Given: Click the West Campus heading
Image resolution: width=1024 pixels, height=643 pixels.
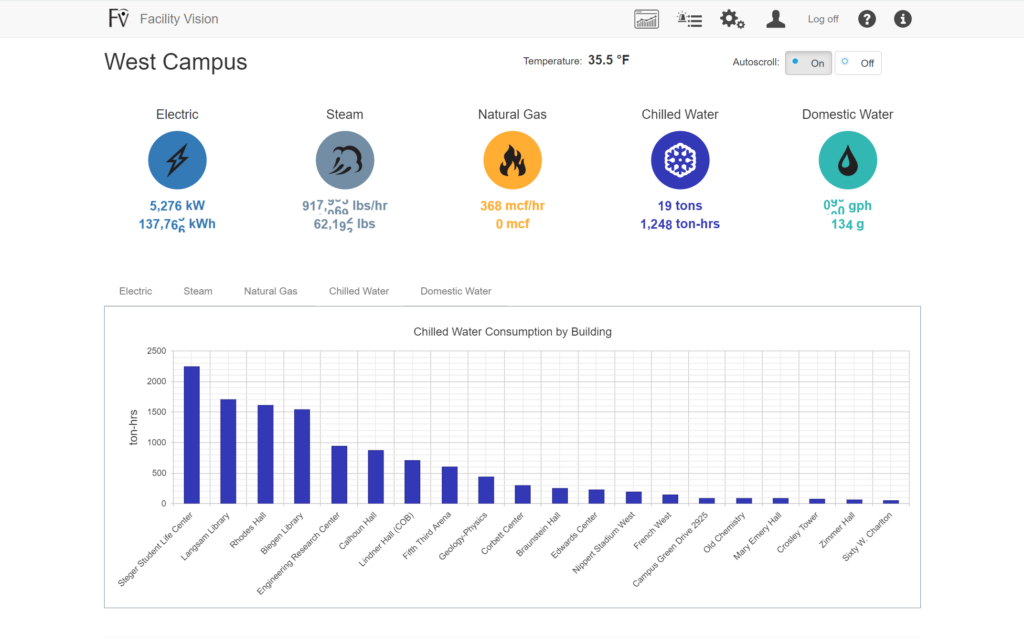Looking at the screenshot, I should tap(175, 62).
